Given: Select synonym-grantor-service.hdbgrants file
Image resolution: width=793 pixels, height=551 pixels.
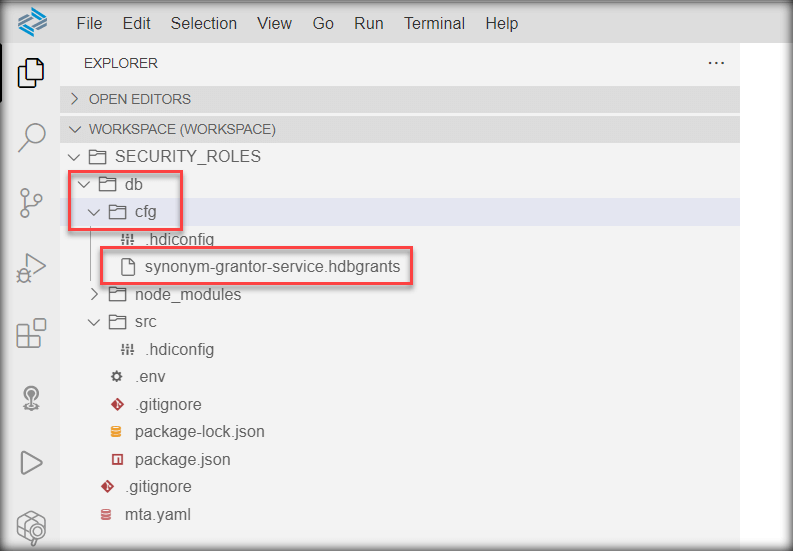Looking at the screenshot, I should click(x=273, y=267).
